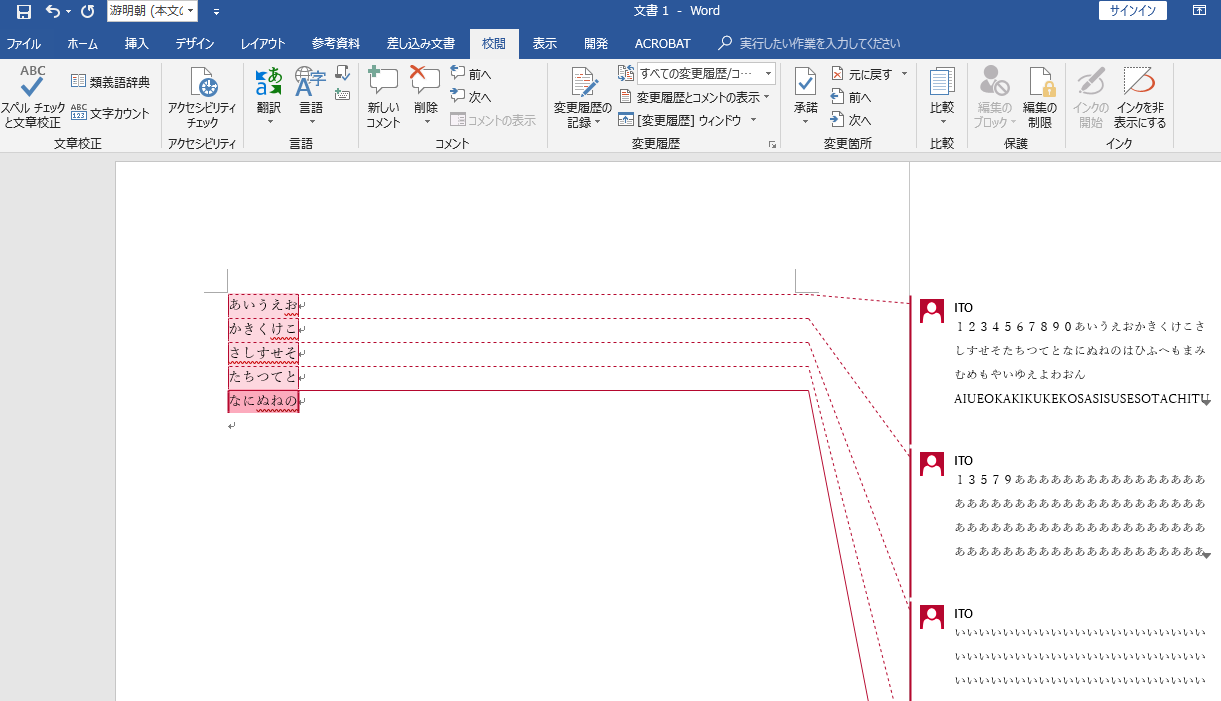Toggle the [変更履歴] ウィンドウ pane
This screenshot has height=701, width=1221.
(680, 120)
